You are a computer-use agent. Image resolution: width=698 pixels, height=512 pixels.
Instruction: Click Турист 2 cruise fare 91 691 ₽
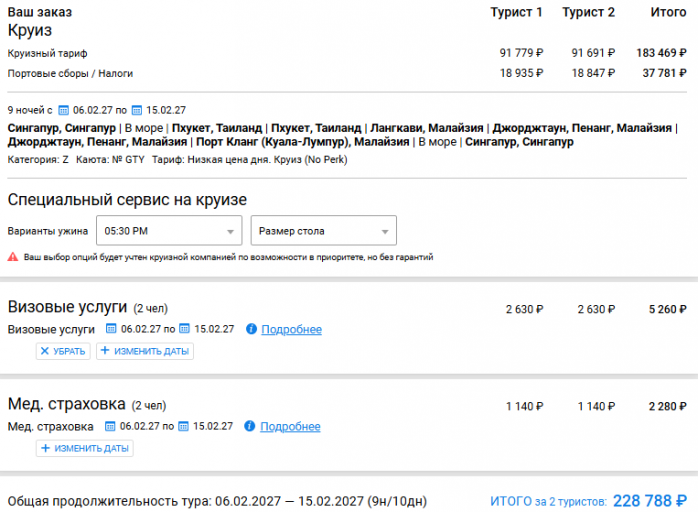coord(593,53)
